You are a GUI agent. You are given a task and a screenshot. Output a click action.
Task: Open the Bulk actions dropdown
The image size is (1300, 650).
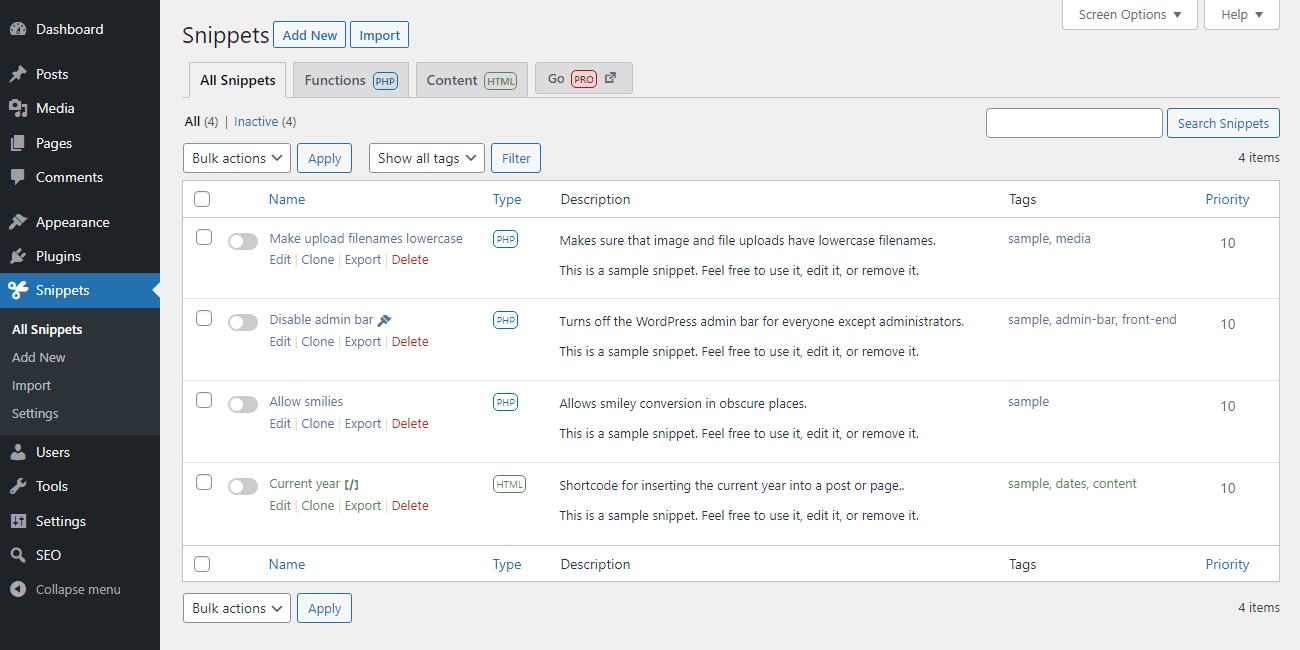[236, 157]
